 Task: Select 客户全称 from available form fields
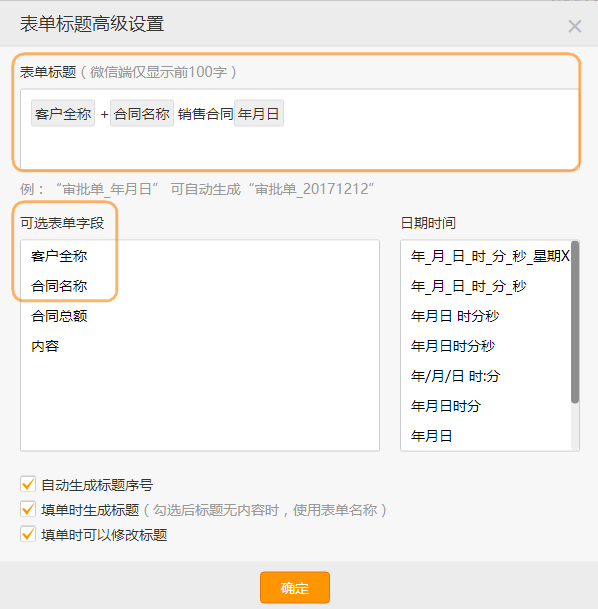tap(59, 256)
